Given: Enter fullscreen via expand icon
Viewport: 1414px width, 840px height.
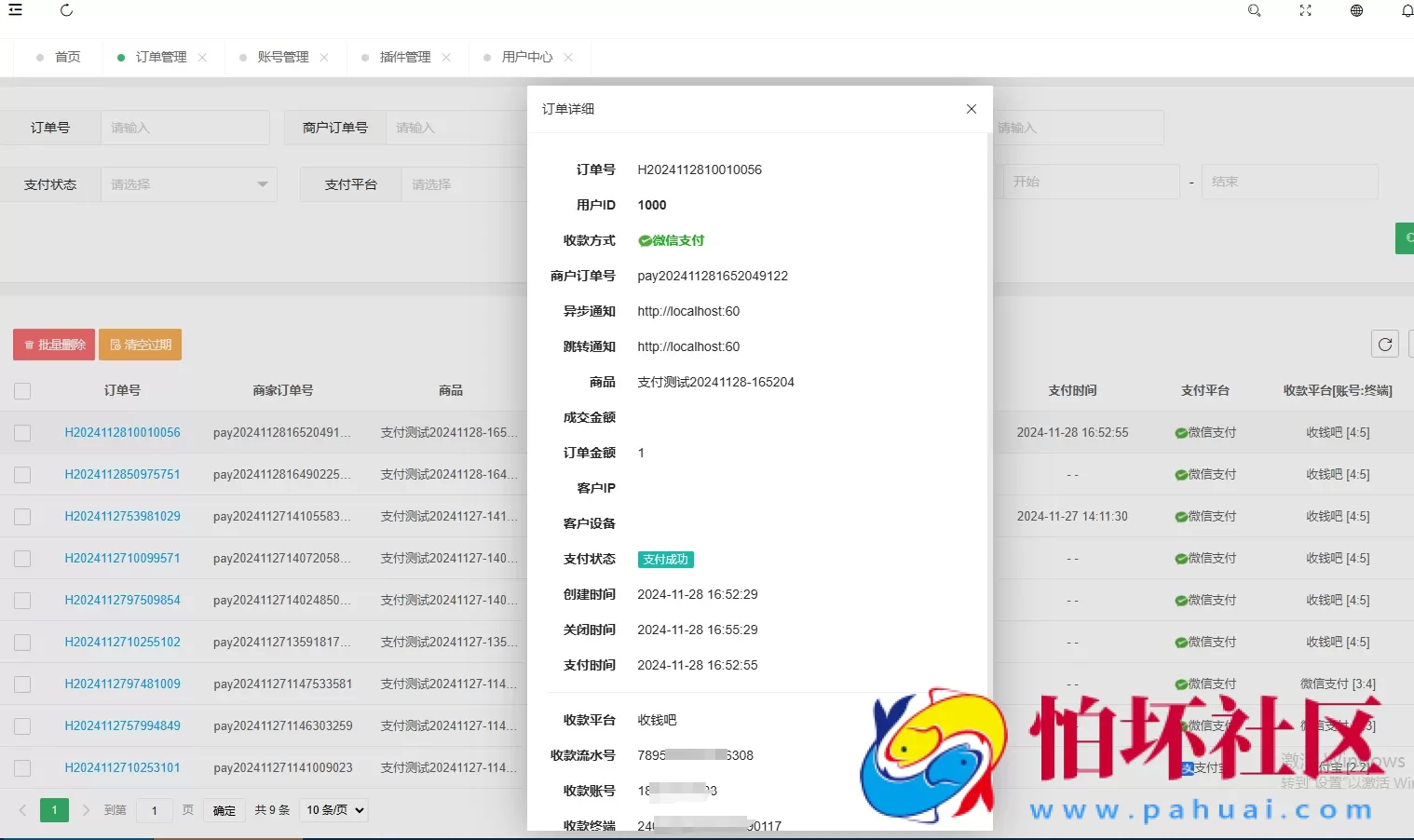Looking at the screenshot, I should [1305, 10].
